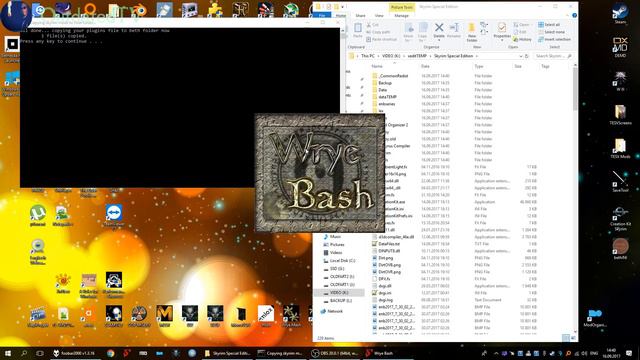640x360 pixels.
Task: Open the uTorrent desktop shortcut
Action: coord(38,216)
